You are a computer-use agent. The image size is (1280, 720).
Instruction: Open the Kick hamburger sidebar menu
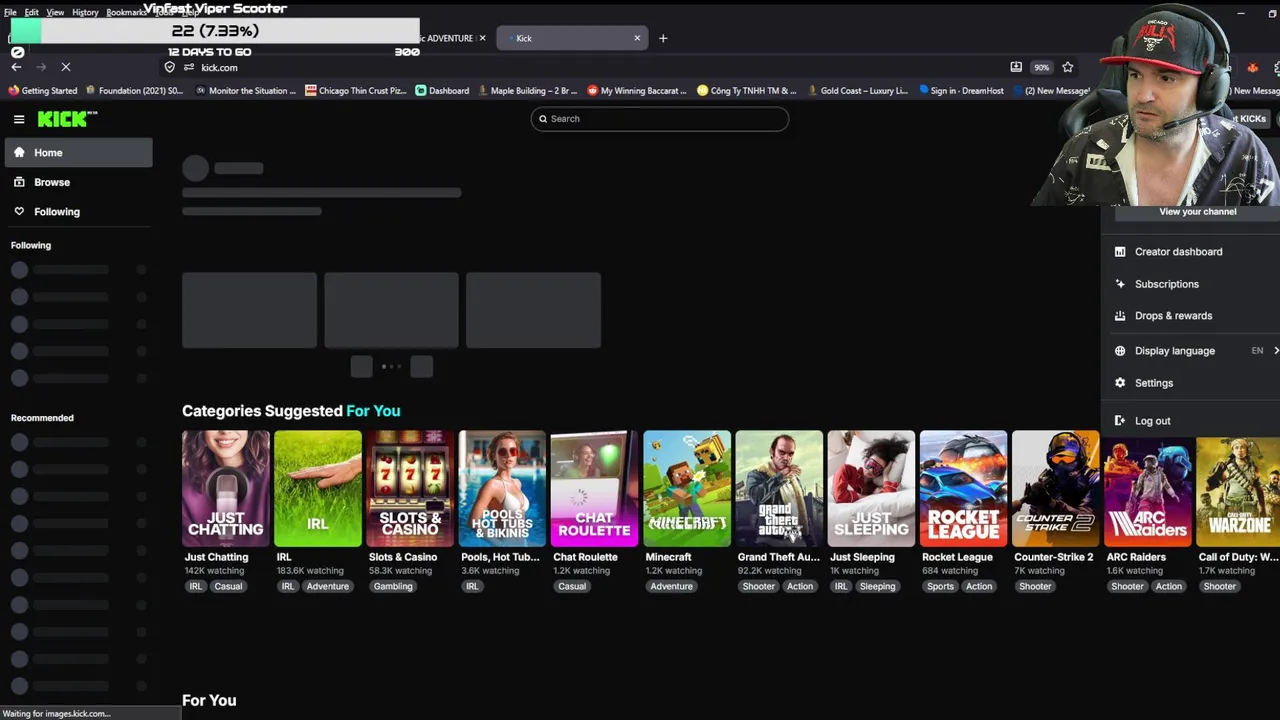tap(19, 119)
